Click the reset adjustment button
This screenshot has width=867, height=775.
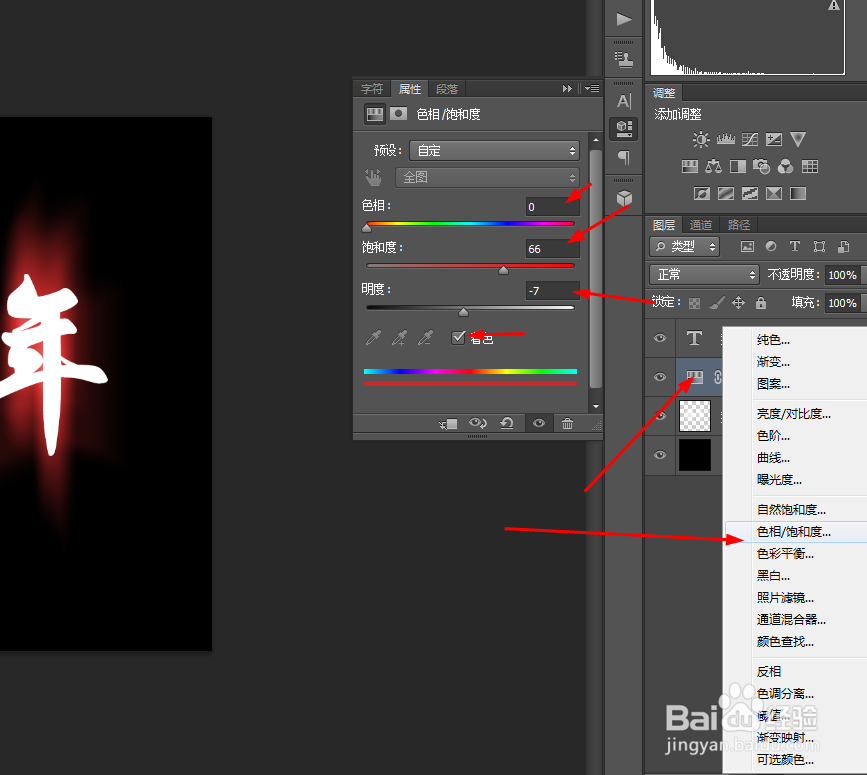click(x=507, y=423)
